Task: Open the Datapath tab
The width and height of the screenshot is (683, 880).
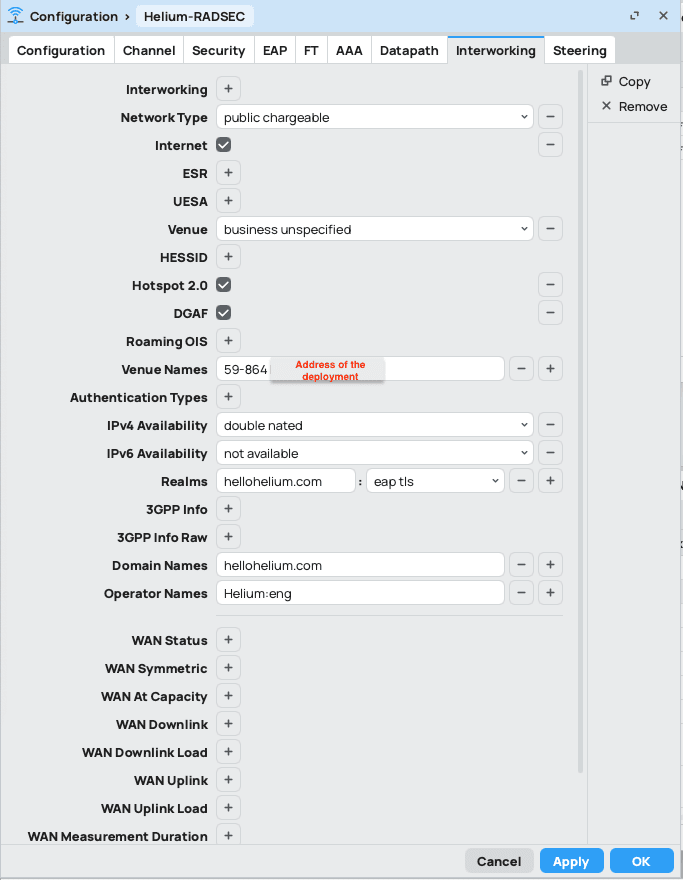Action: click(409, 51)
